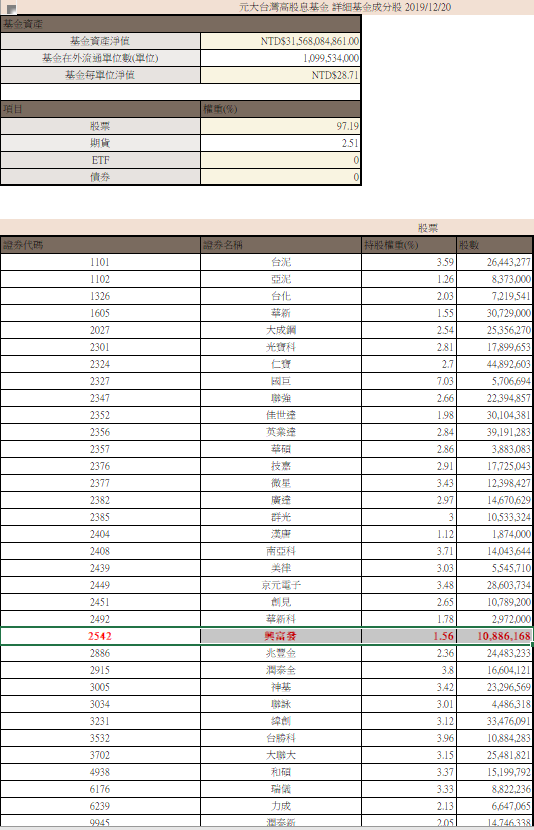Select the 大聯大 name cell
The image size is (534, 830).
[x=281, y=755]
